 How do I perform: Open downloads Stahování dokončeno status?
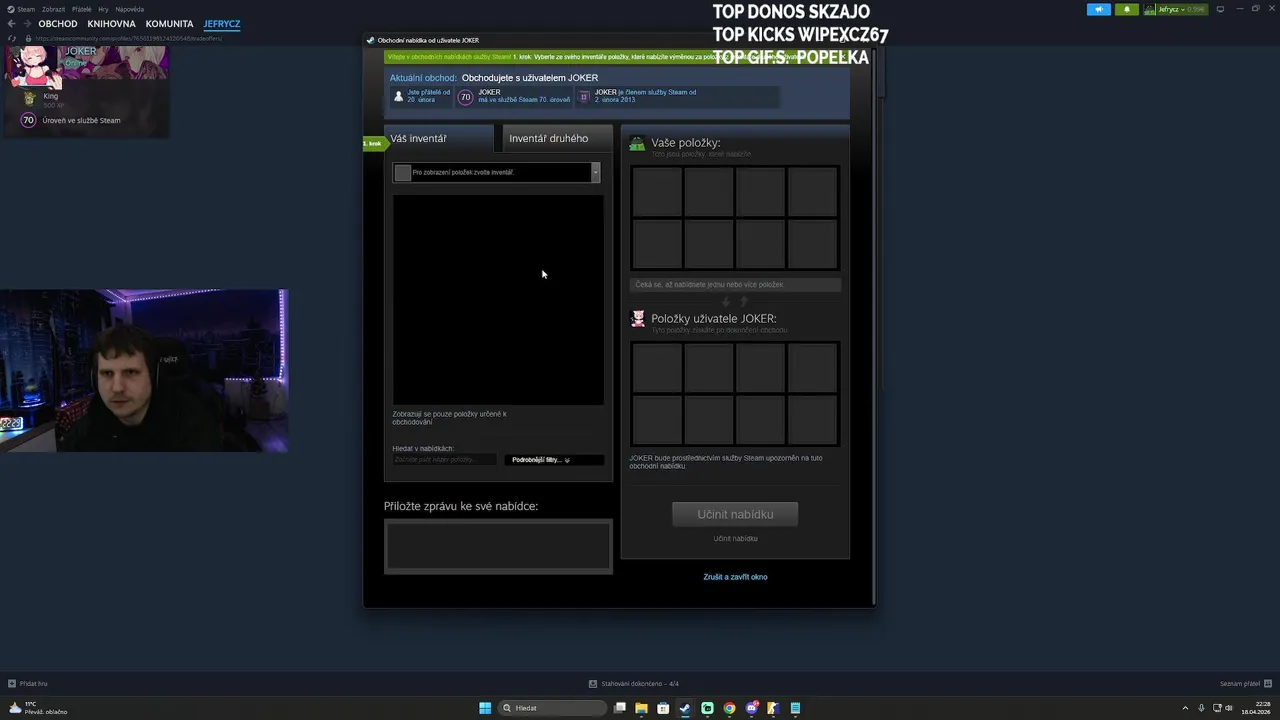634,684
